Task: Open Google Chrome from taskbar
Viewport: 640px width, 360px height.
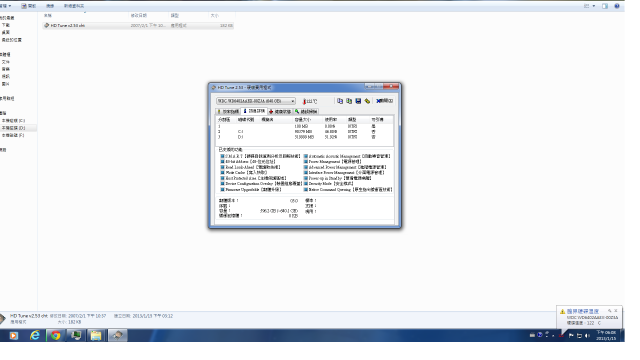Action: [55, 336]
